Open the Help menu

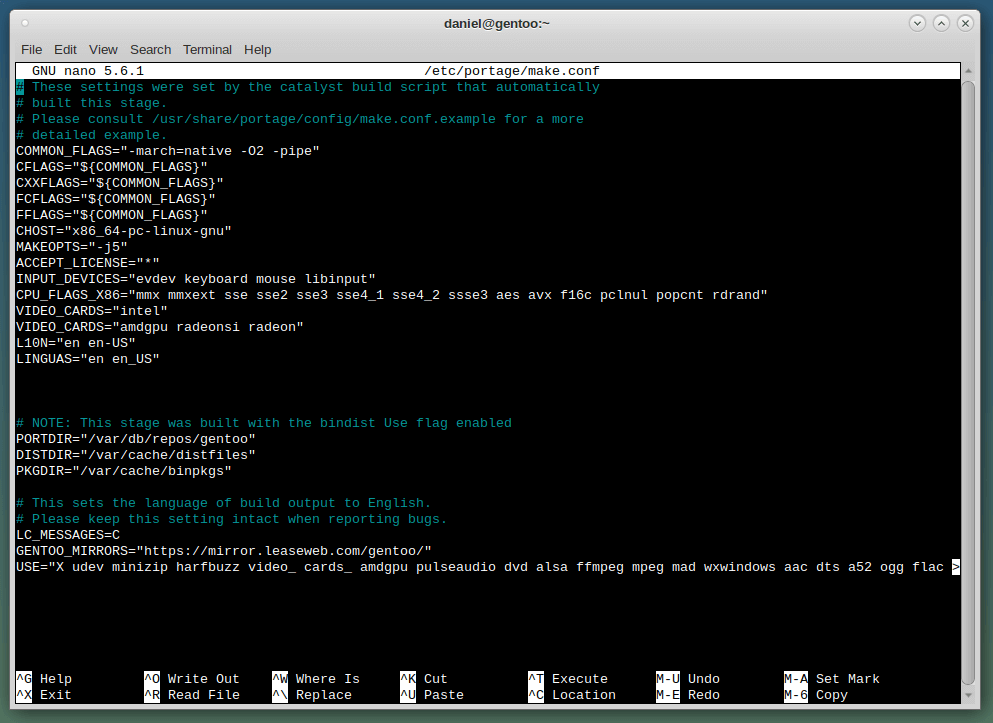257,49
